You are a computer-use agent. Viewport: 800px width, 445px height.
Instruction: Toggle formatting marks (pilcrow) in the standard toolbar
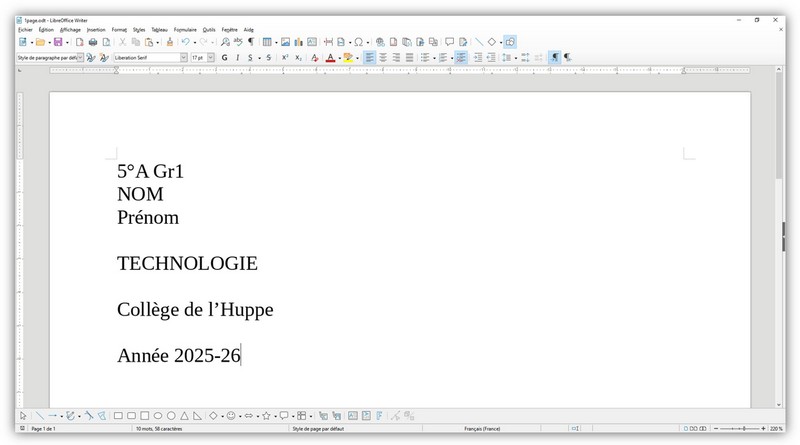click(250, 42)
